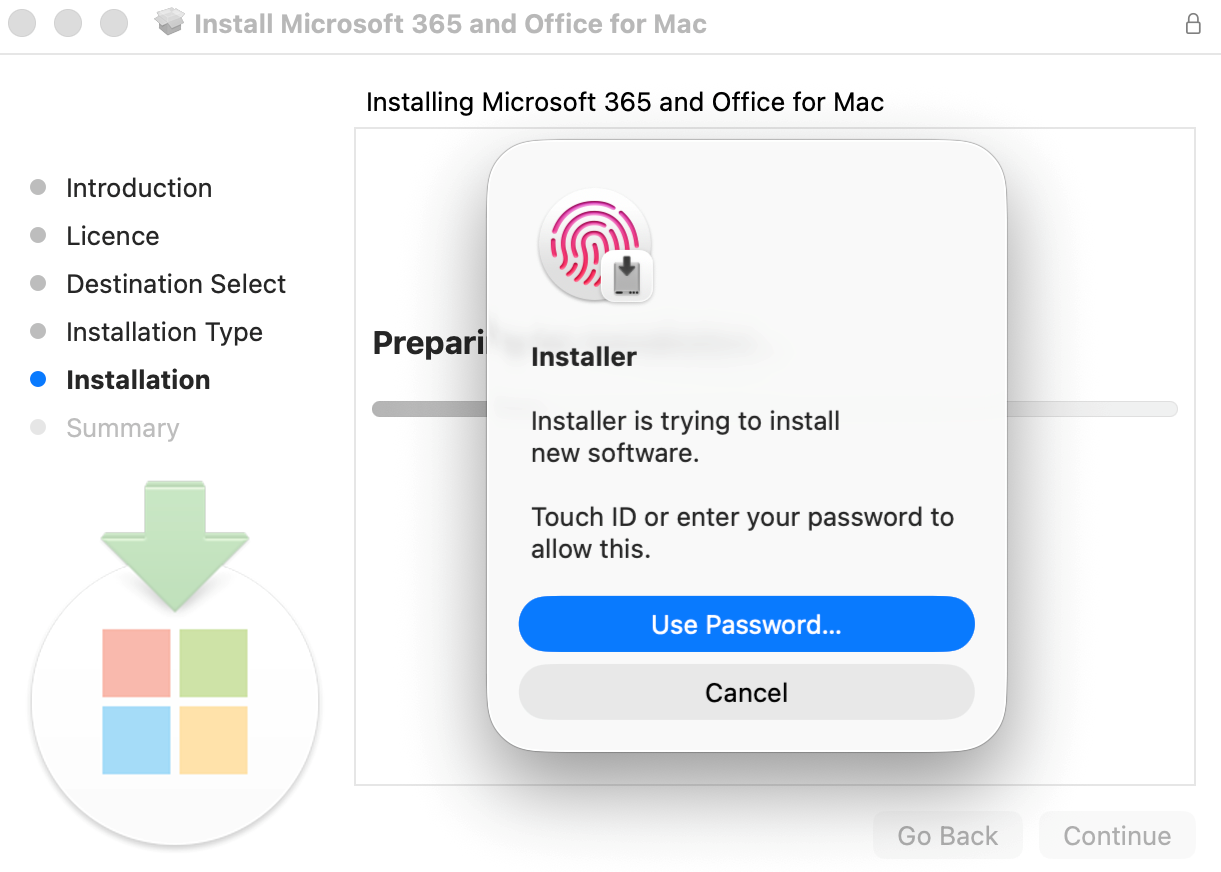Cancel the Installer authentication prompt

[746, 692]
